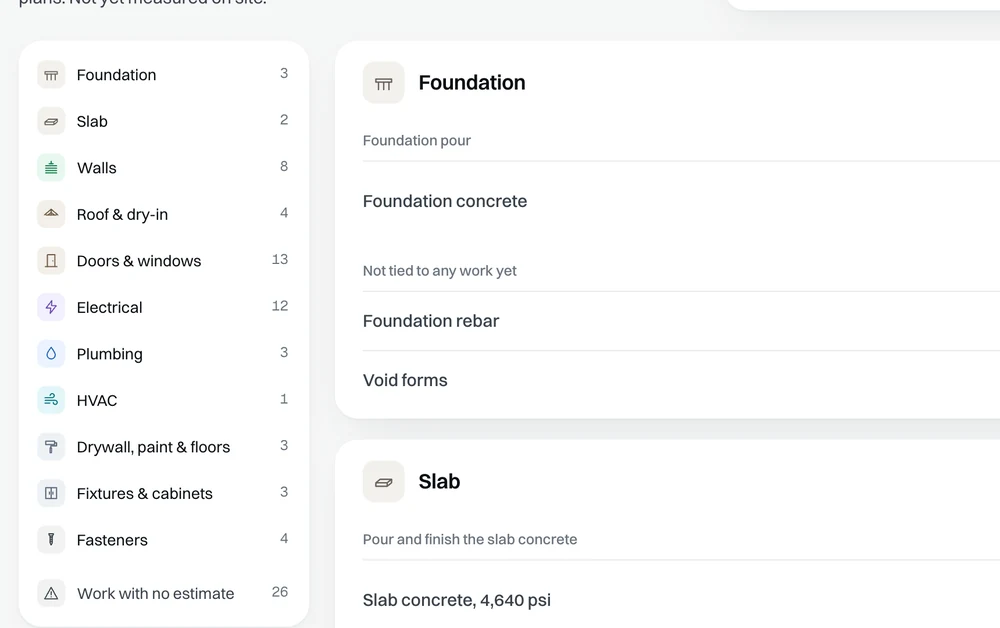Select the Electrical lightning bolt icon
This screenshot has width=1000, height=628.
tap(51, 307)
